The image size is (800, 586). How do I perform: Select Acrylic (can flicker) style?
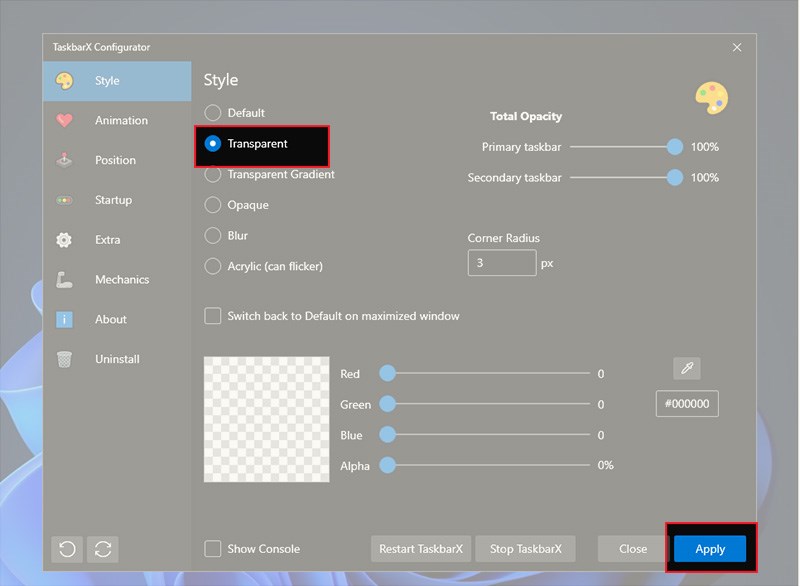tap(212, 266)
